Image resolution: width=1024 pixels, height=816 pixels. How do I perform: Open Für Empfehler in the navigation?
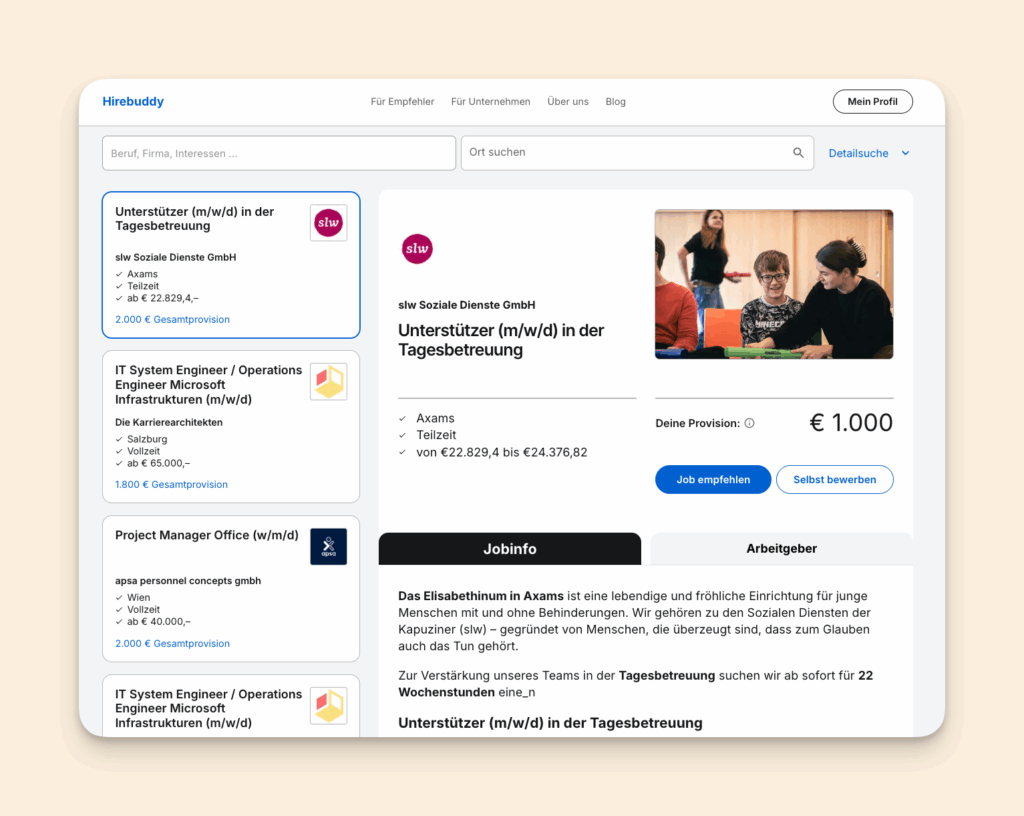click(x=402, y=102)
